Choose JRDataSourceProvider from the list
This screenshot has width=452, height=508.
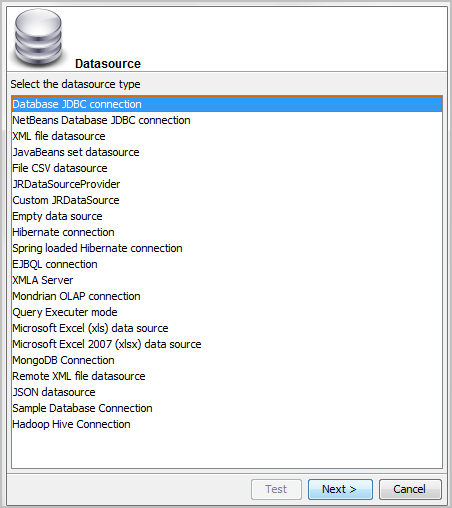[227, 184]
